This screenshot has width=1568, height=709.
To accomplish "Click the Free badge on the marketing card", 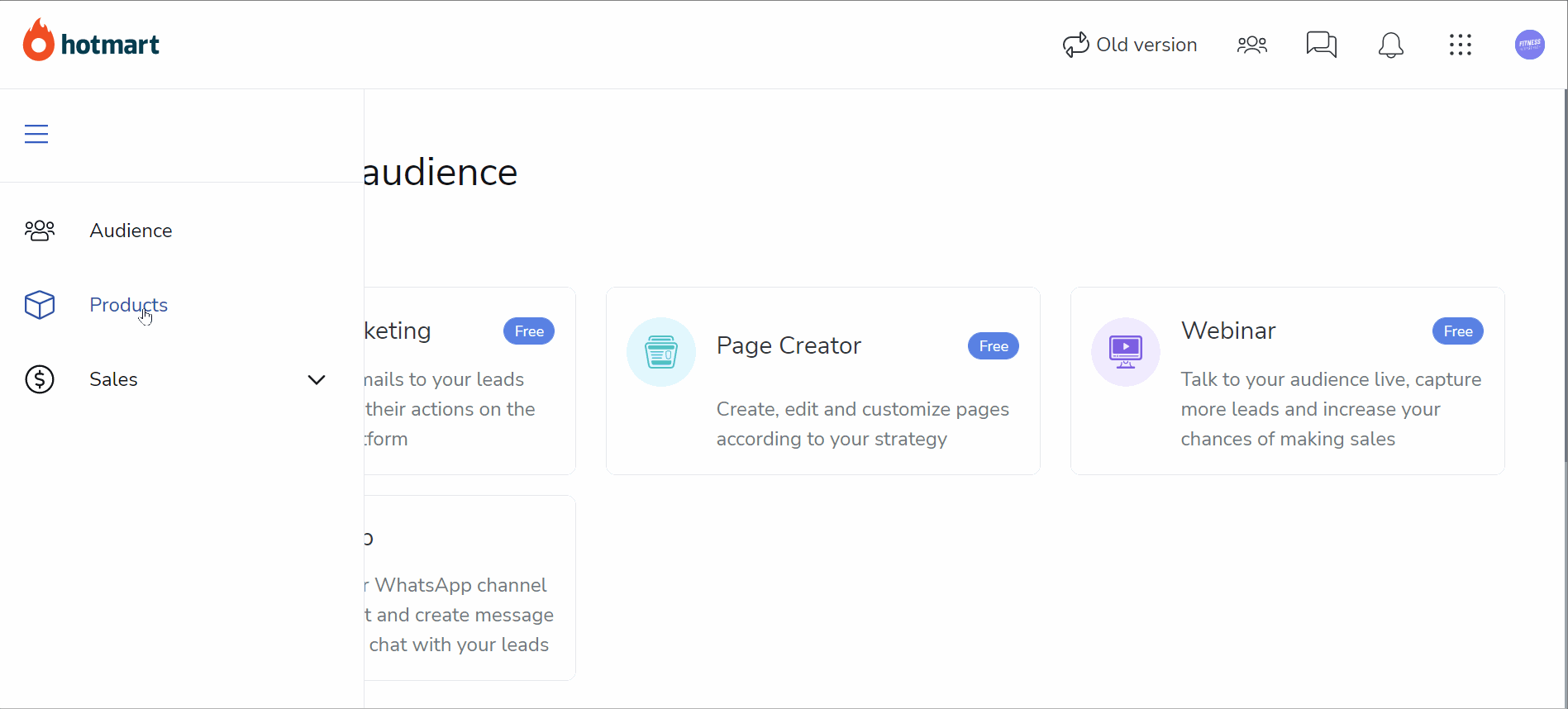I will [x=529, y=331].
